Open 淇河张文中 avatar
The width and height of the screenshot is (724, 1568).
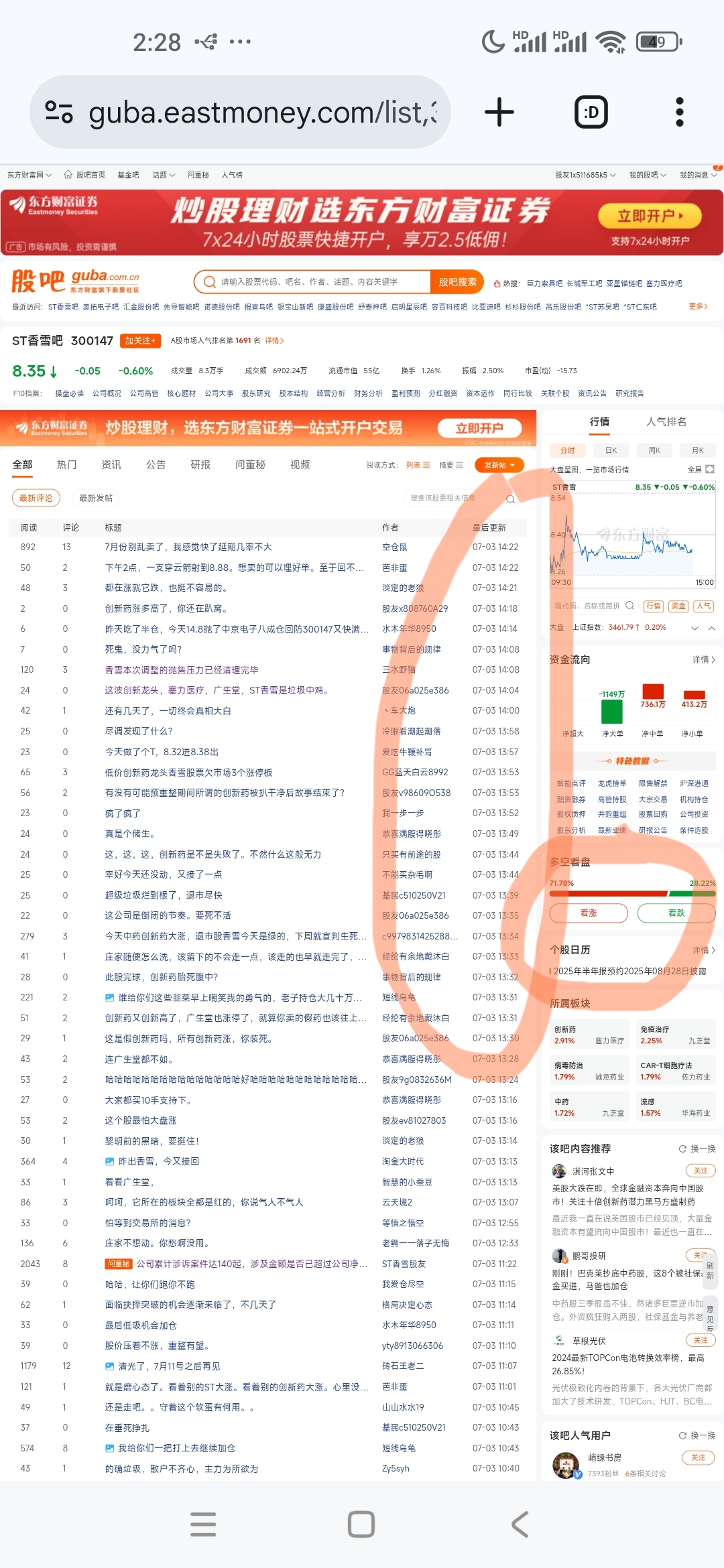pos(559,1171)
